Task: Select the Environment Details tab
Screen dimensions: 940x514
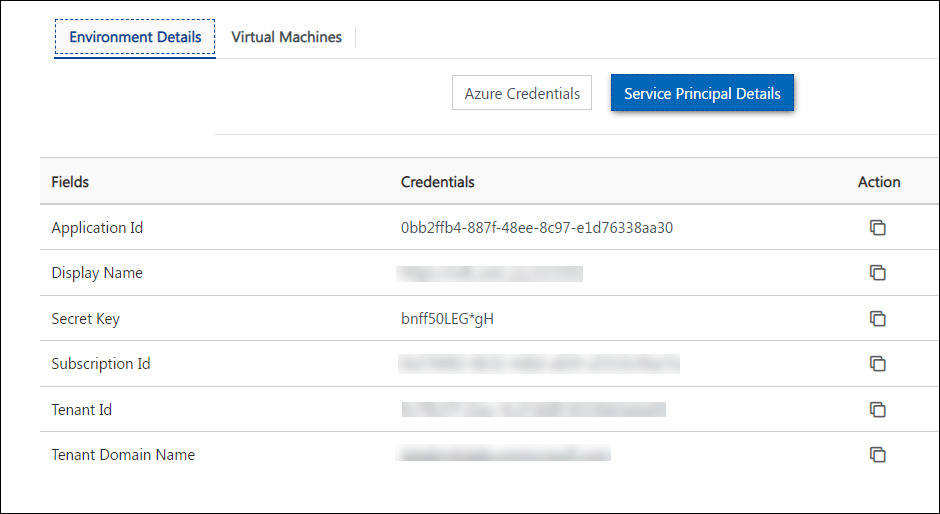Action: (x=135, y=37)
